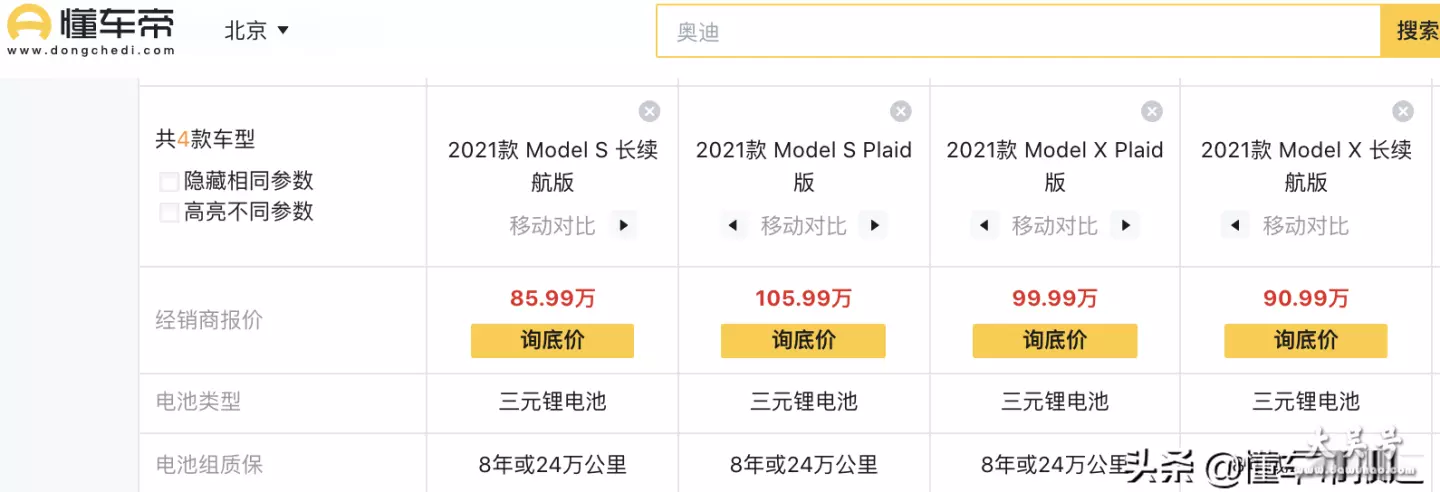
Task: Open the 北京 city dropdown
Action: [x=256, y=31]
